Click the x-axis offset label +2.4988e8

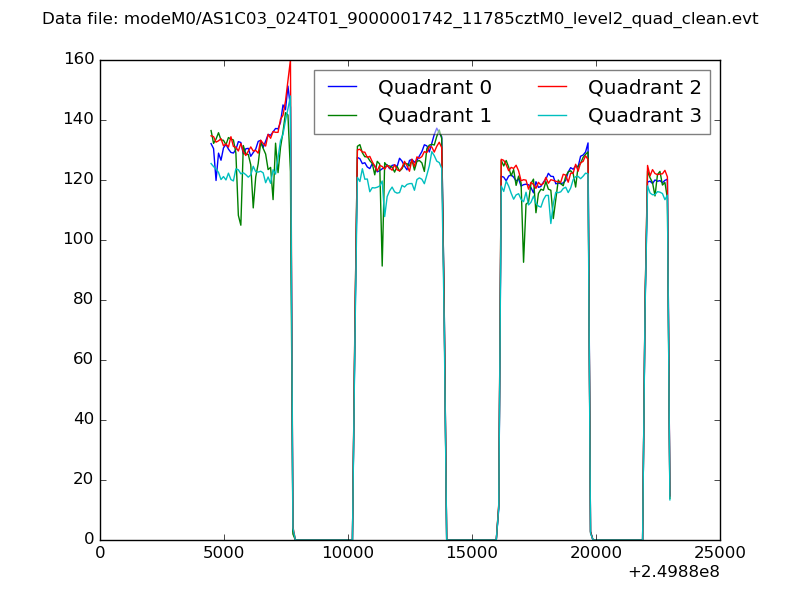click(674, 572)
